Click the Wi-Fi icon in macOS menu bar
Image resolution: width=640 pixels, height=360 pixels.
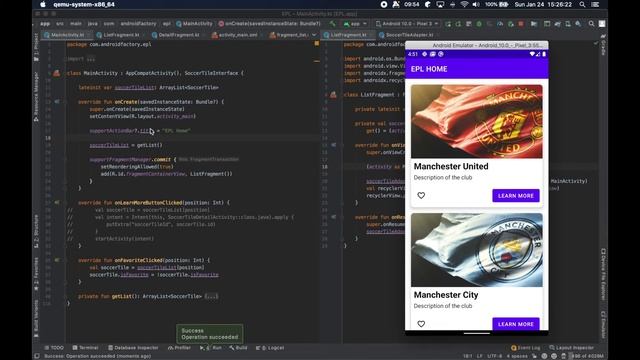click(x=464, y=4)
